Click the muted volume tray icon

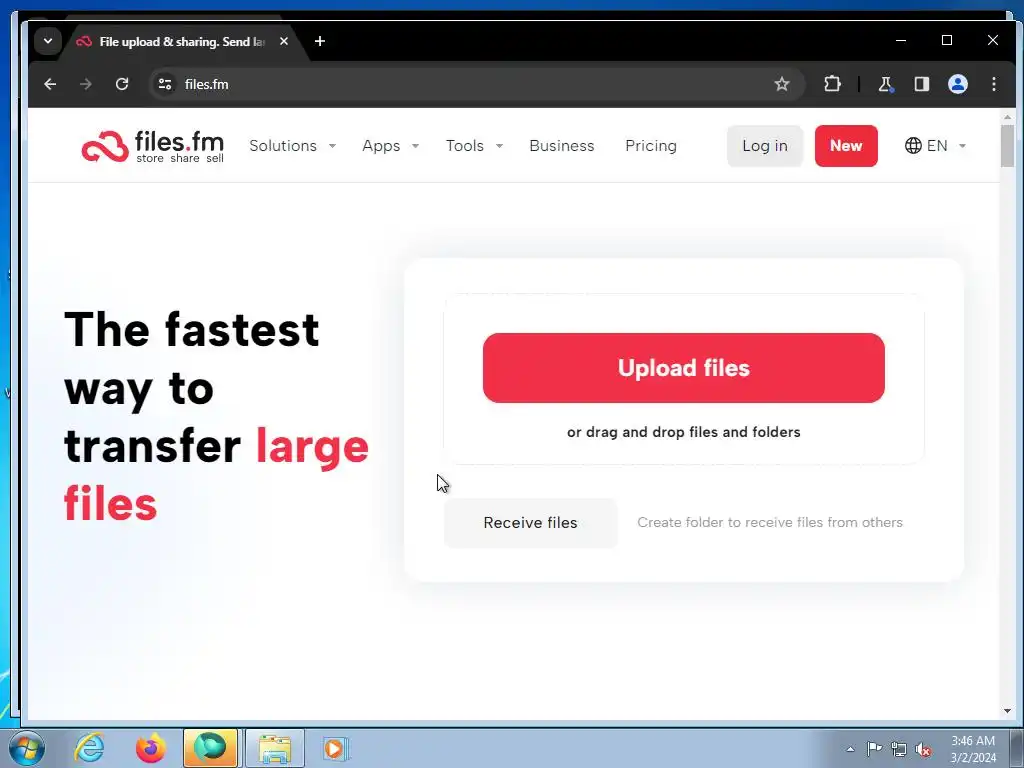(923, 750)
